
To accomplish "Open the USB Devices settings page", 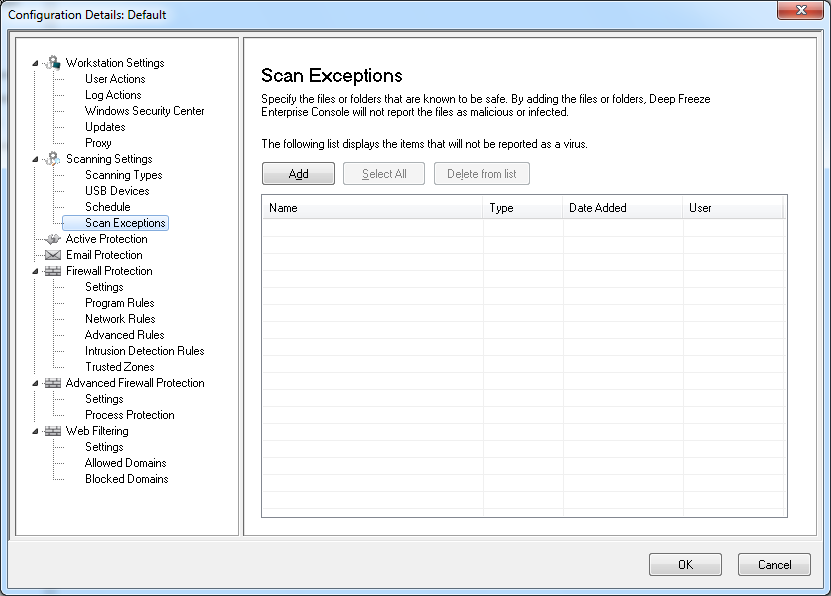I will (117, 191).
